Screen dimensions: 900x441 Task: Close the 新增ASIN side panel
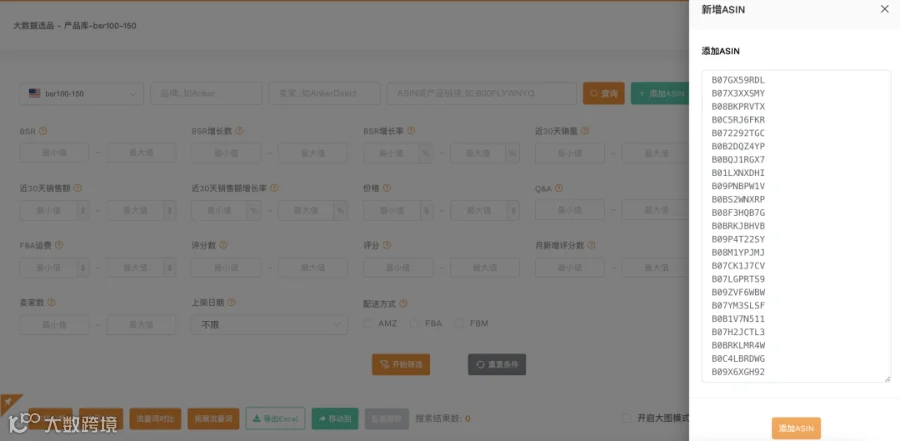coord(885,9)
